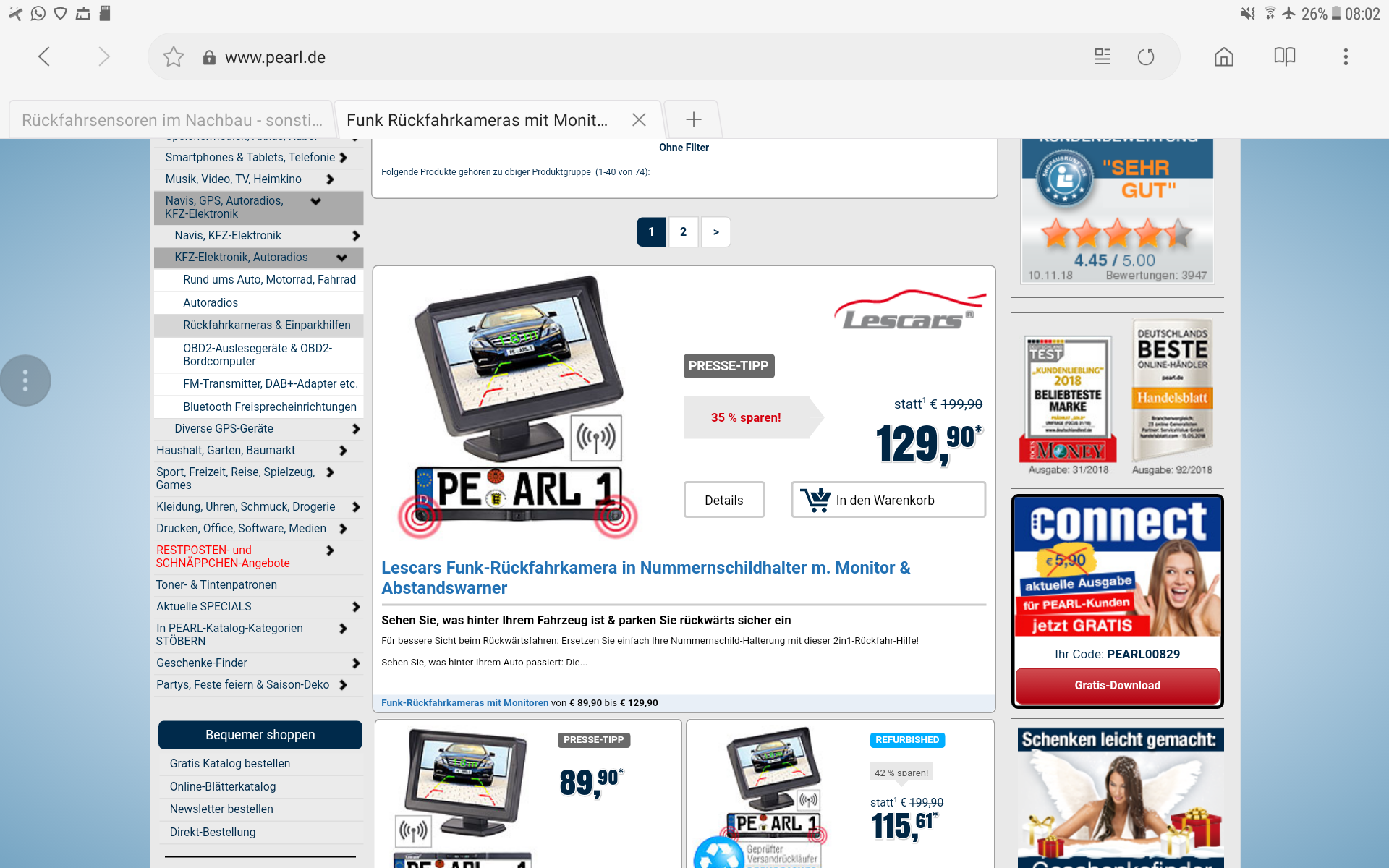Click Gratis-Download red button

pyautogui.click(x=1117, y=685)
